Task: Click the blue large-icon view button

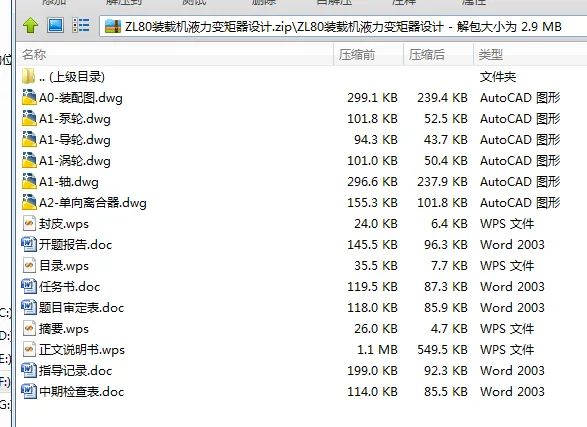Action: click(55, 25)
